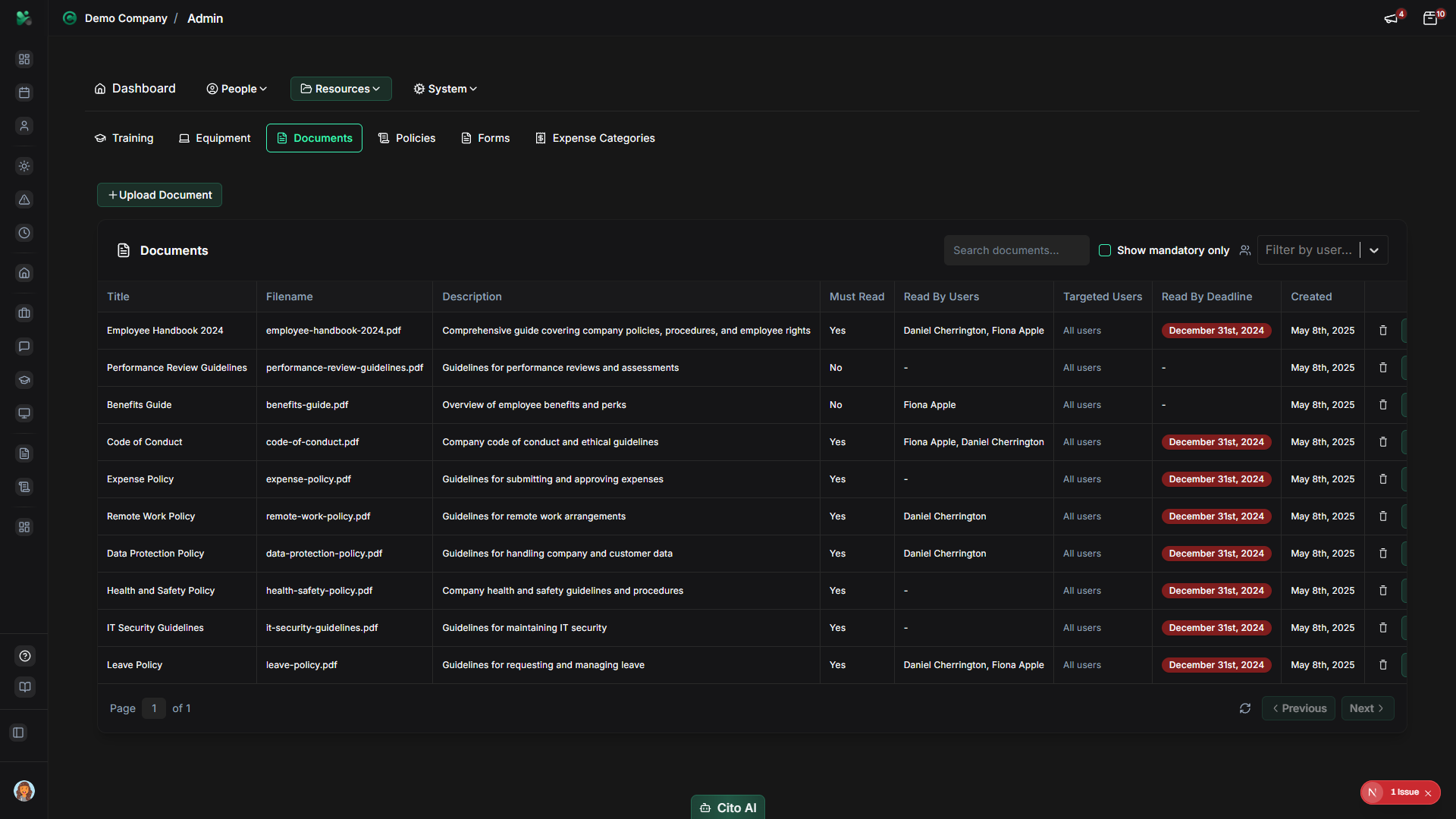
Task: Expand the Filter by user dropdown
Action: pyautogui.click(x=1375, y=249)
